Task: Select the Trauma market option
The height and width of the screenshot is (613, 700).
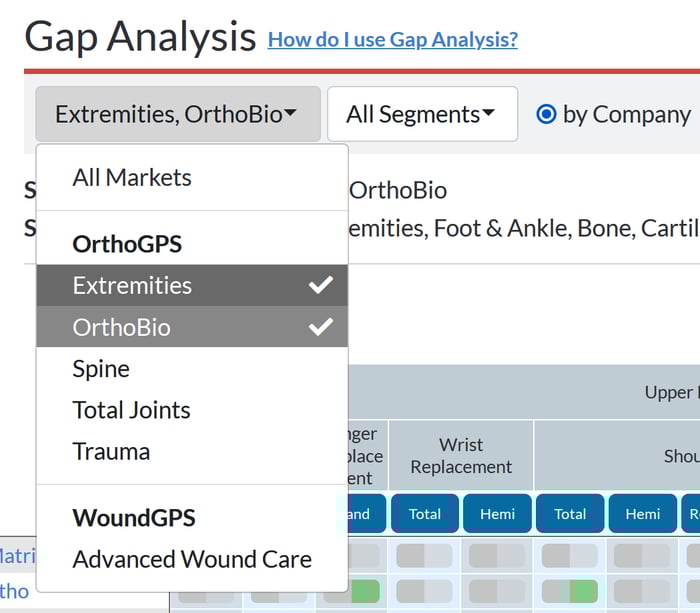Action: click(x=192, y=451)
